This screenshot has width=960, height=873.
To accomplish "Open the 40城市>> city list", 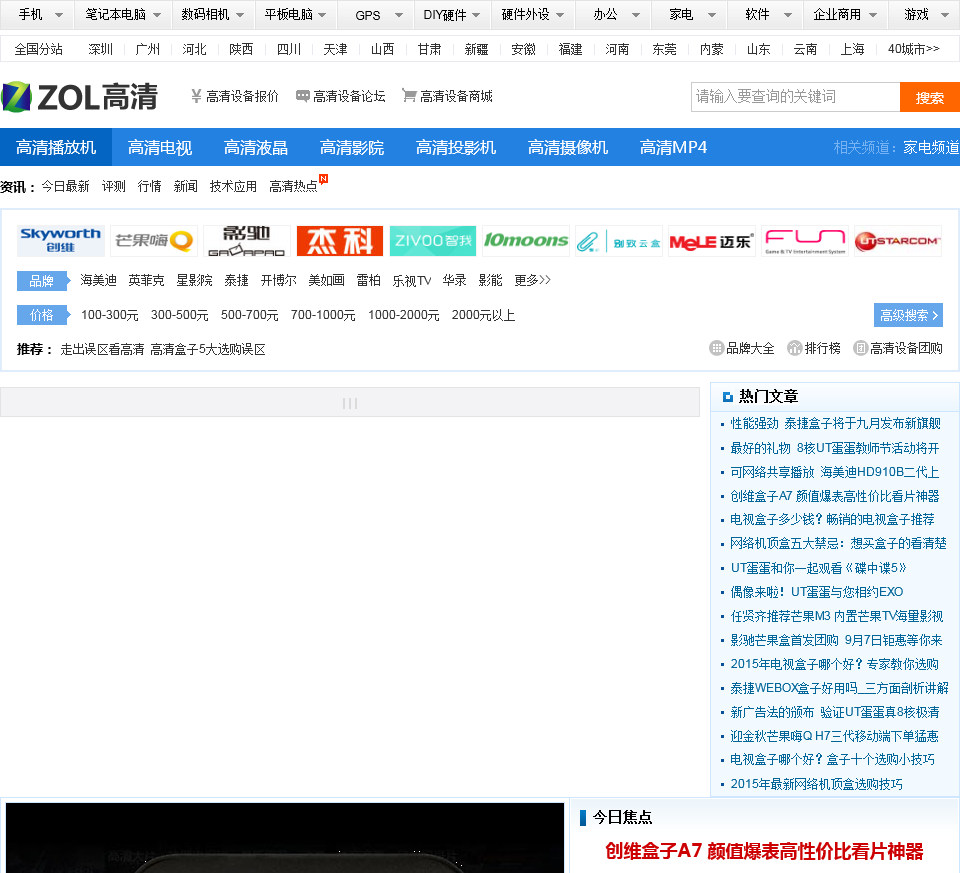I will pyautogui.click(x=913, y=49).
